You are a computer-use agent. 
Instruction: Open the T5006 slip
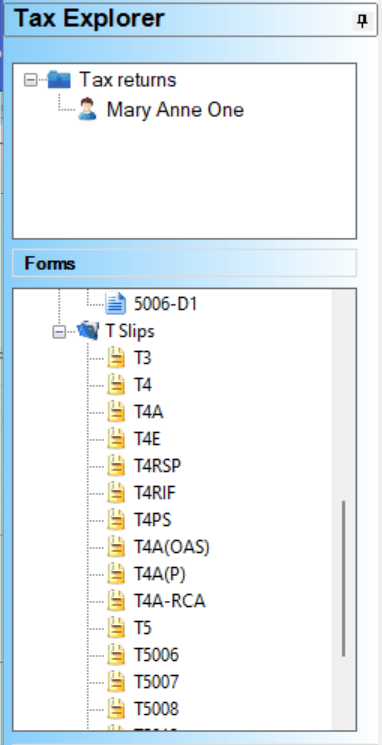click(156, 655)
